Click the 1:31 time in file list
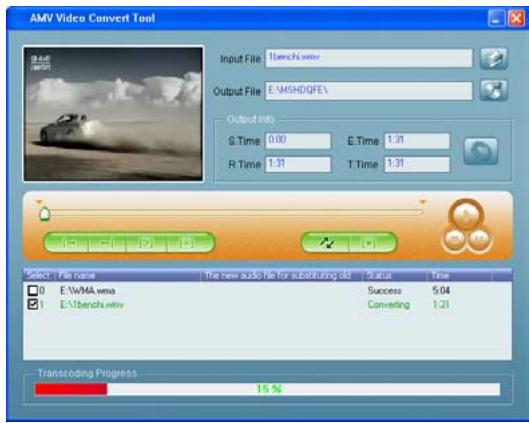The height and width of the screenshot is (423, 529). pyautogui.click(x=441, y=305)
